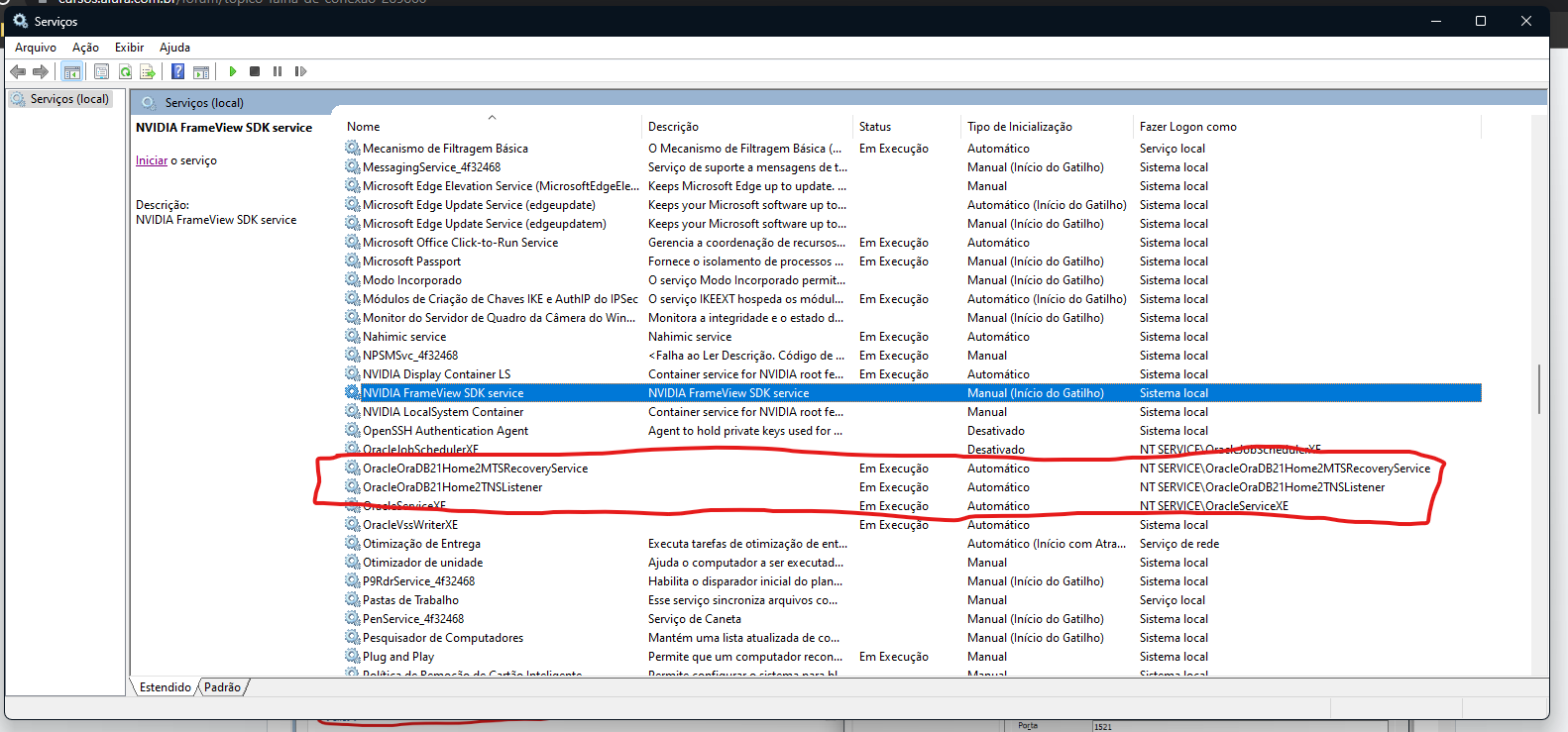The image size is (1568, 732).
Task: Click the Forward arrow in the toolbar
Action: 41,71
